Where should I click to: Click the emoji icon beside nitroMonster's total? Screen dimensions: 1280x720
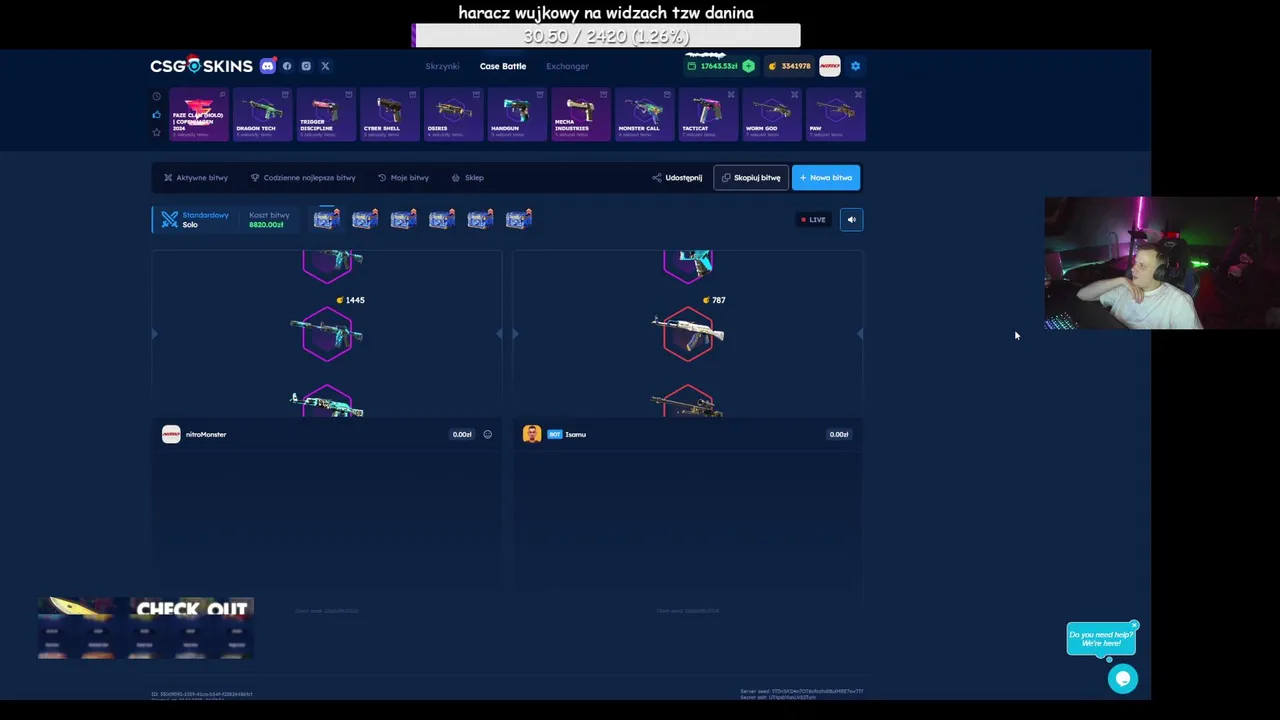point(487,434)
